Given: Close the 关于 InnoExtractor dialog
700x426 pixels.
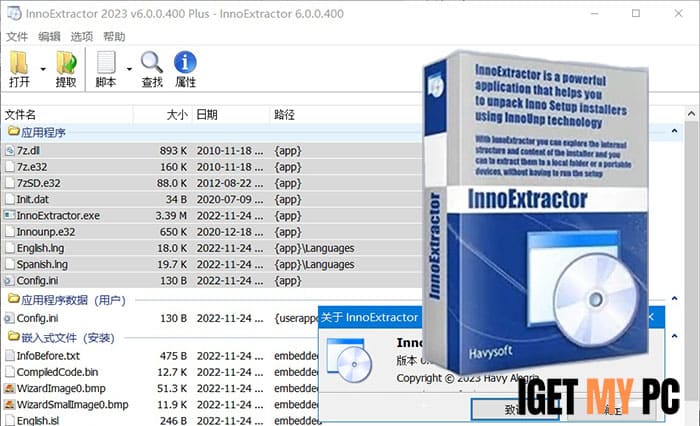Looking at the screenshot, I should click(651, 317).
